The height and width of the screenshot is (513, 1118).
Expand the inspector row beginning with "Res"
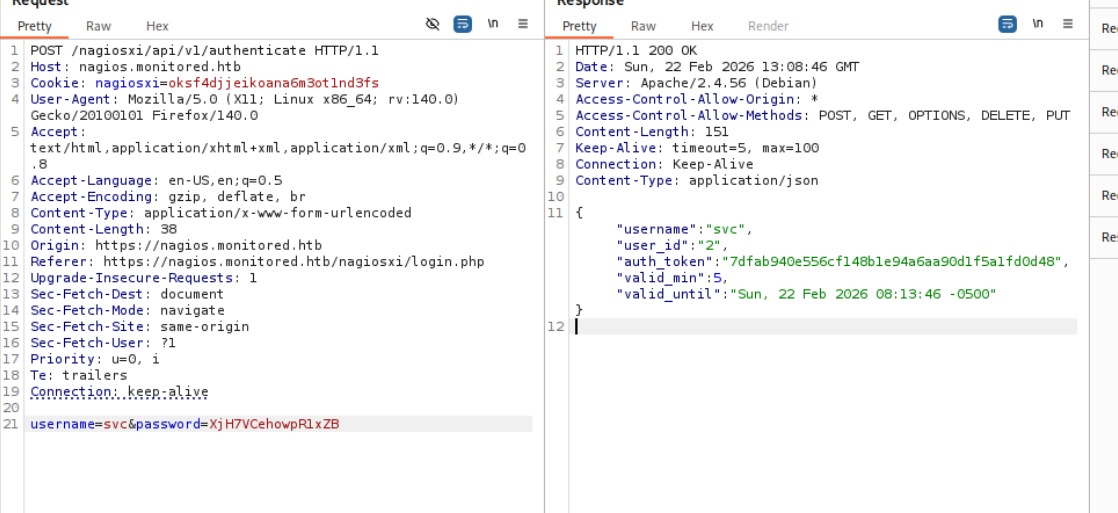pyautogui.click(x=1108, y=237)
